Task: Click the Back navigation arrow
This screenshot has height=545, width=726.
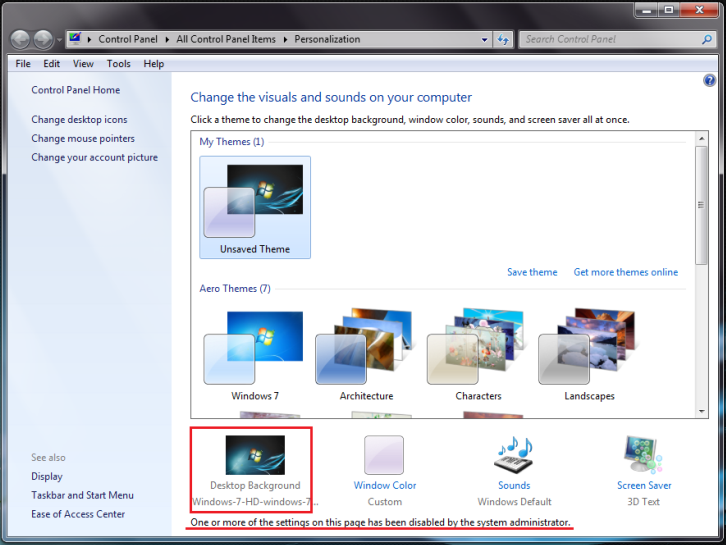Action: tap(20, 40)
